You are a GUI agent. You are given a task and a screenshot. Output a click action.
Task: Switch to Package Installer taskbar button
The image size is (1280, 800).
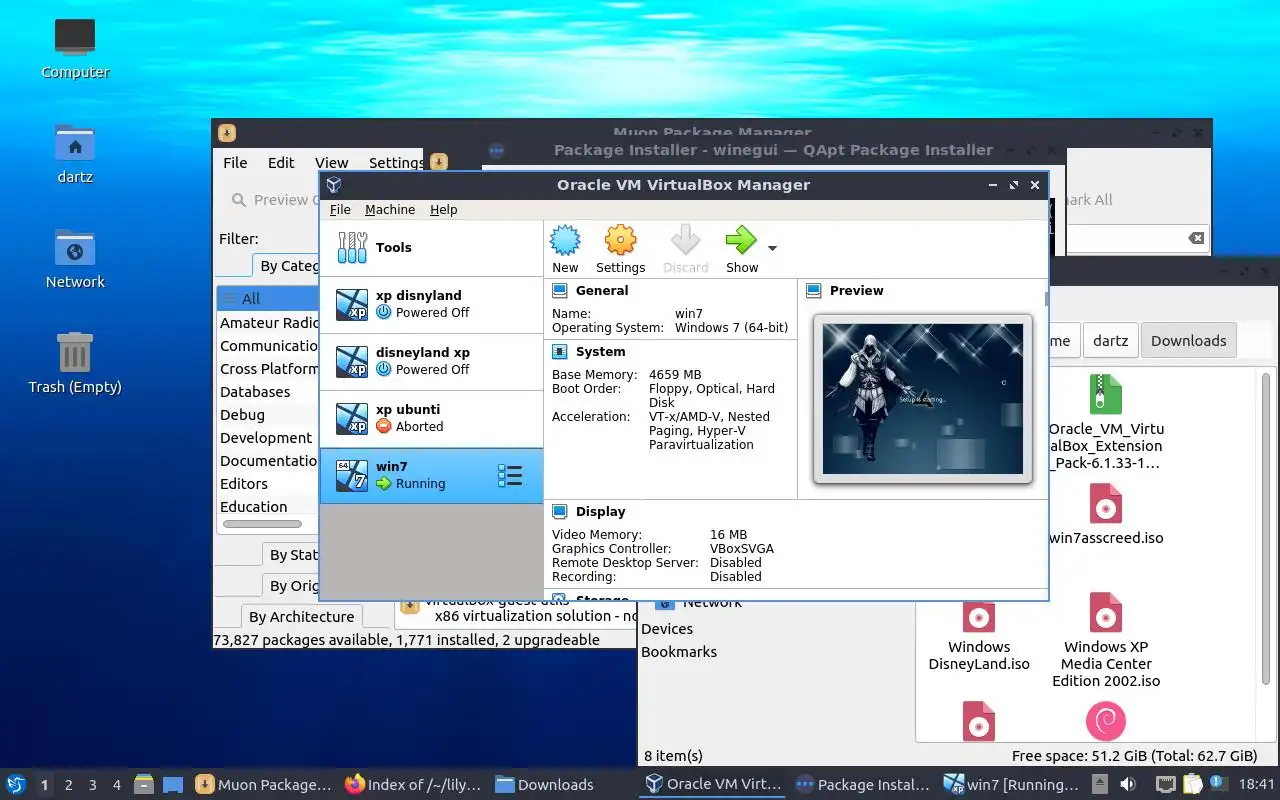tap(864, 784)
